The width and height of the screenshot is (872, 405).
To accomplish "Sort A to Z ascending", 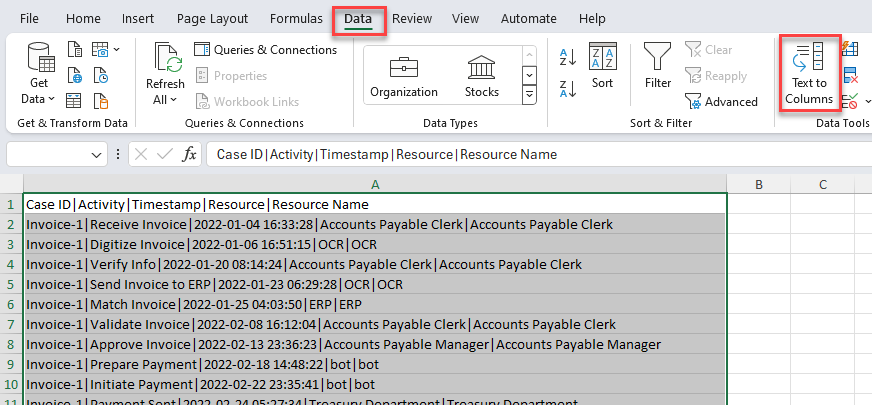I will (567, 56).
